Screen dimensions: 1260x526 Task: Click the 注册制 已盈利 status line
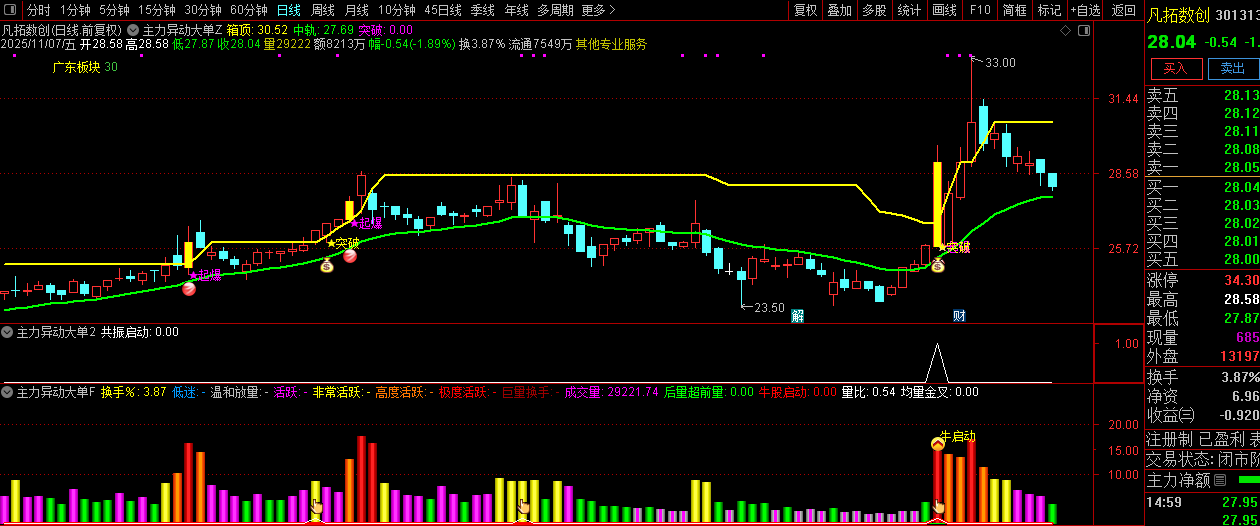point(1203,439)
